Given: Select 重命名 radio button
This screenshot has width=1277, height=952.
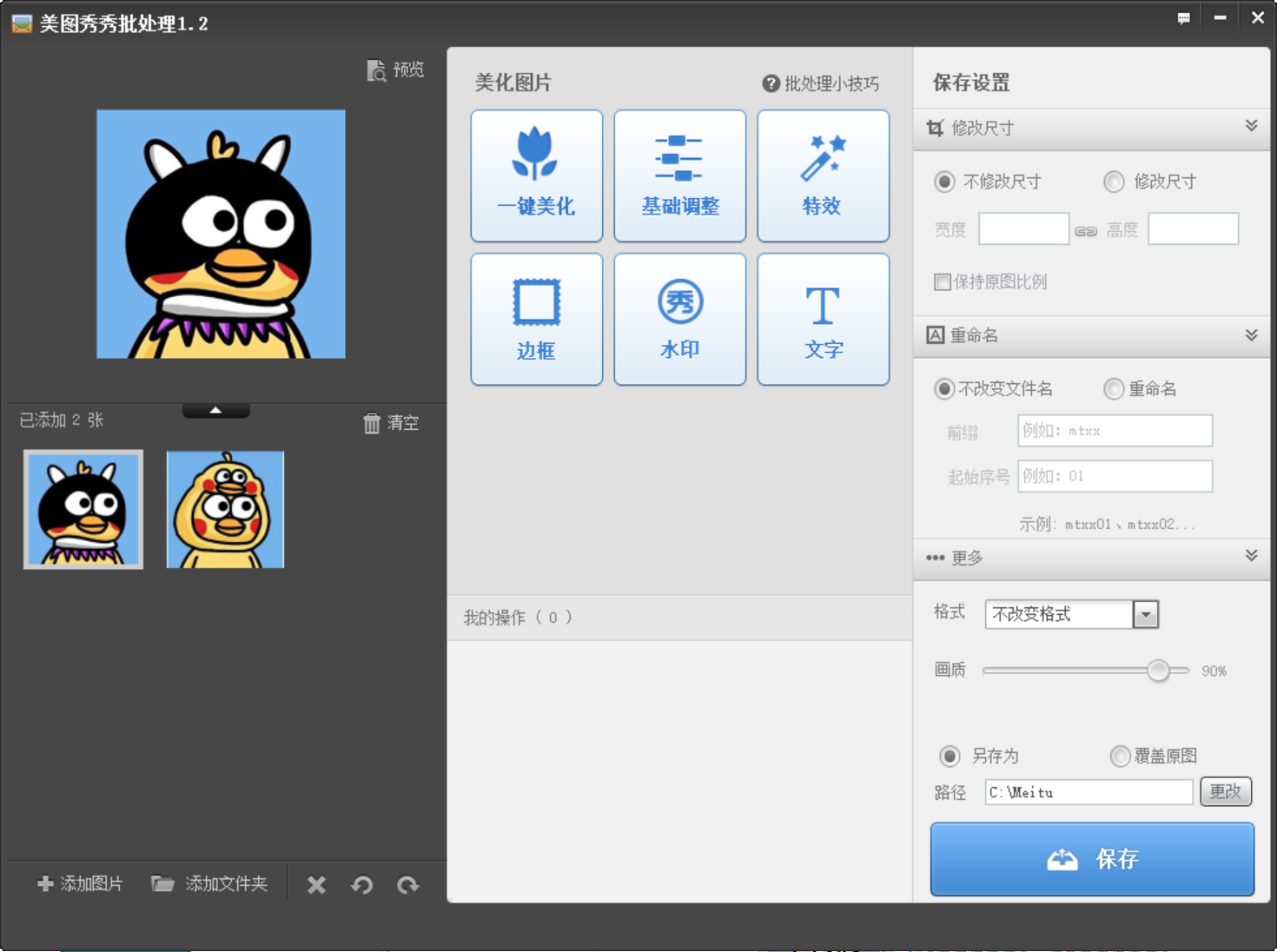Looking at the screenshot, I should [1114, 389].
